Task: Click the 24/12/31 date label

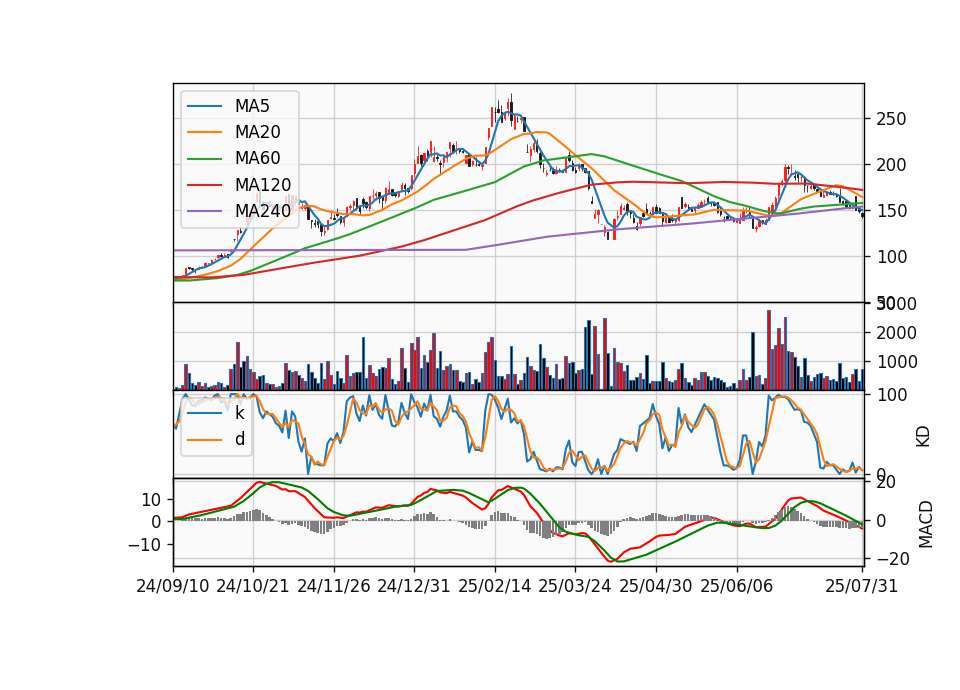Action: tap(414, 586)
